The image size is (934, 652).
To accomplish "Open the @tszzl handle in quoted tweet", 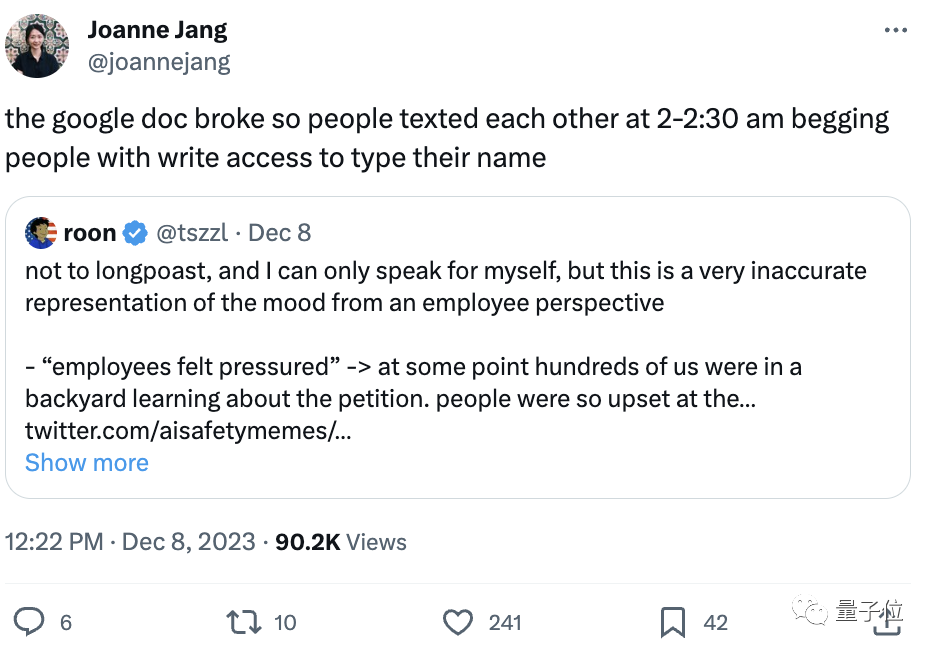I will click(192, 233).
